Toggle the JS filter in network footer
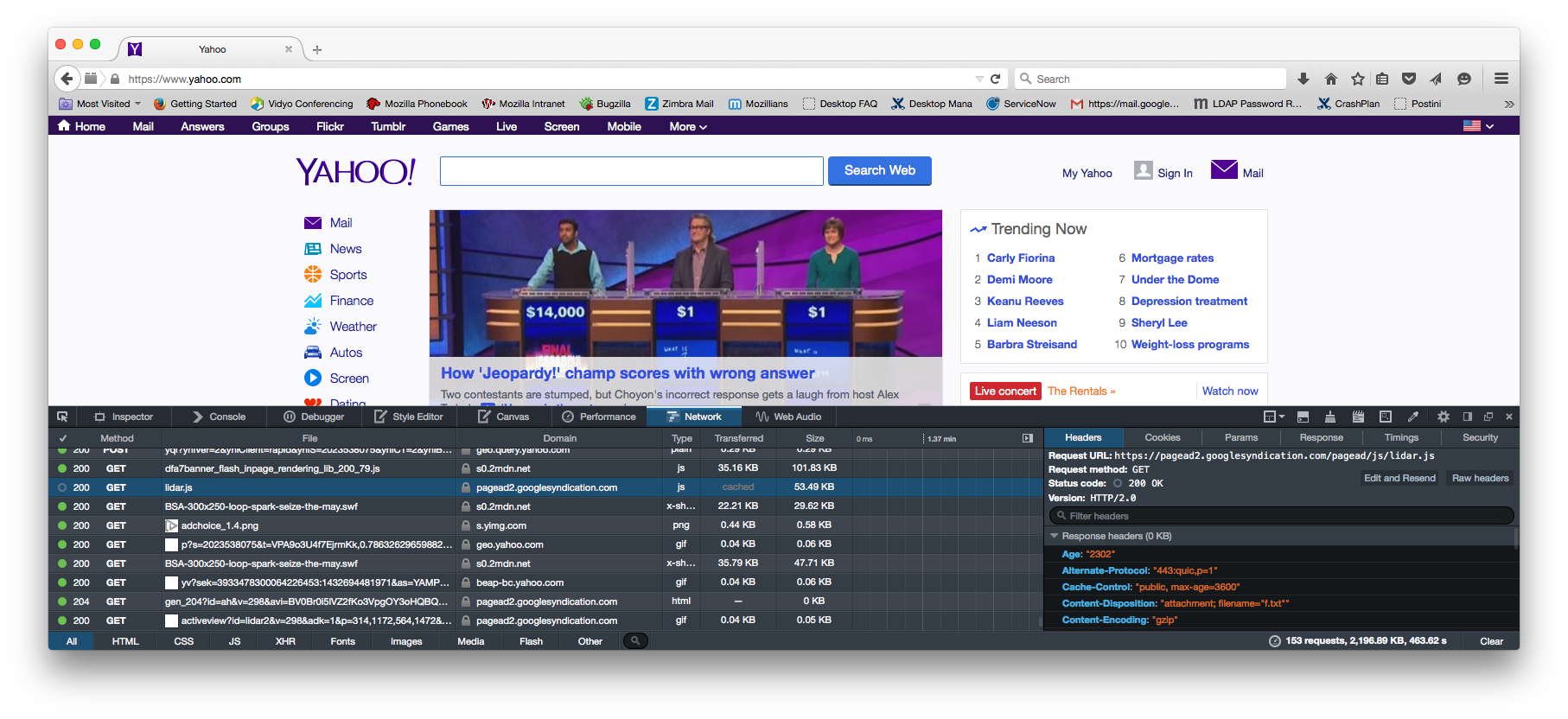The height and width of the screenshot is (719, 1568). click(x=234, y=641)
